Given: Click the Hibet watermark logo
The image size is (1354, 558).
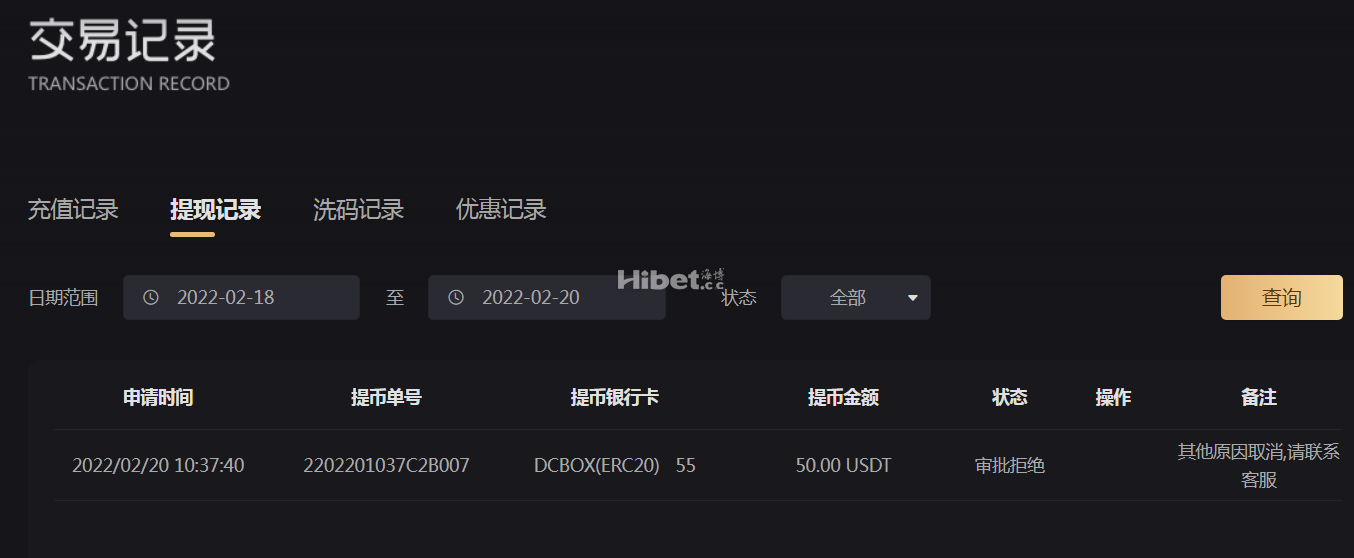Looking at the screenshot, I should point(671,279).
